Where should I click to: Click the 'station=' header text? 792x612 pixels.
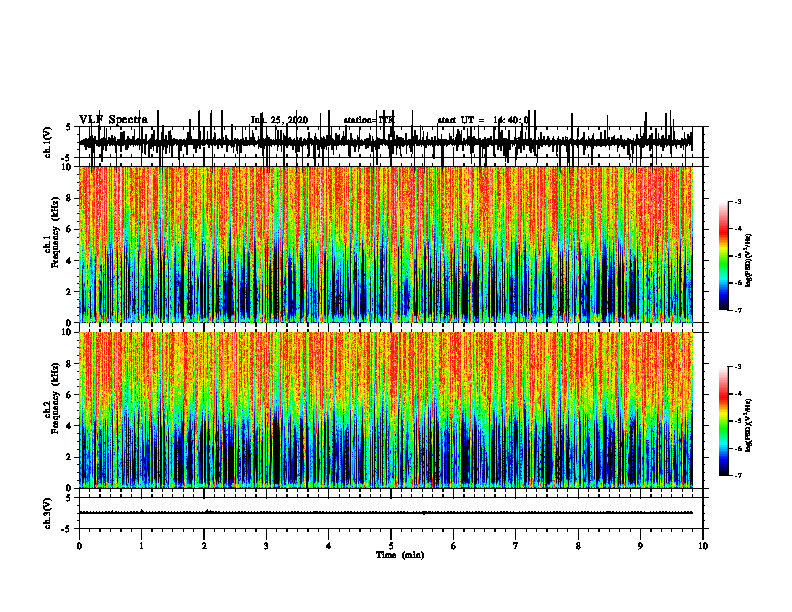pyautogui.click(x=361, y=120)
